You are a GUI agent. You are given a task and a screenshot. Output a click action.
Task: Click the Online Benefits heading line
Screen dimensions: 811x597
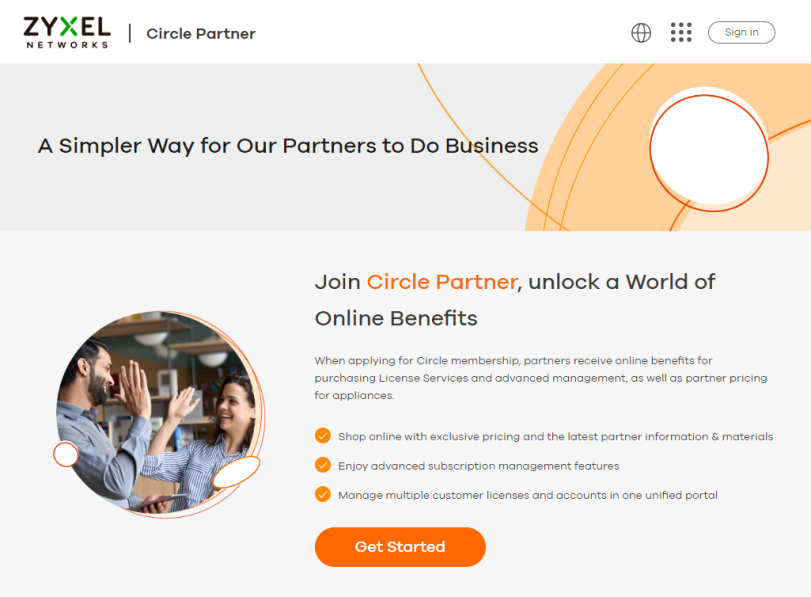tap(396, 318)
